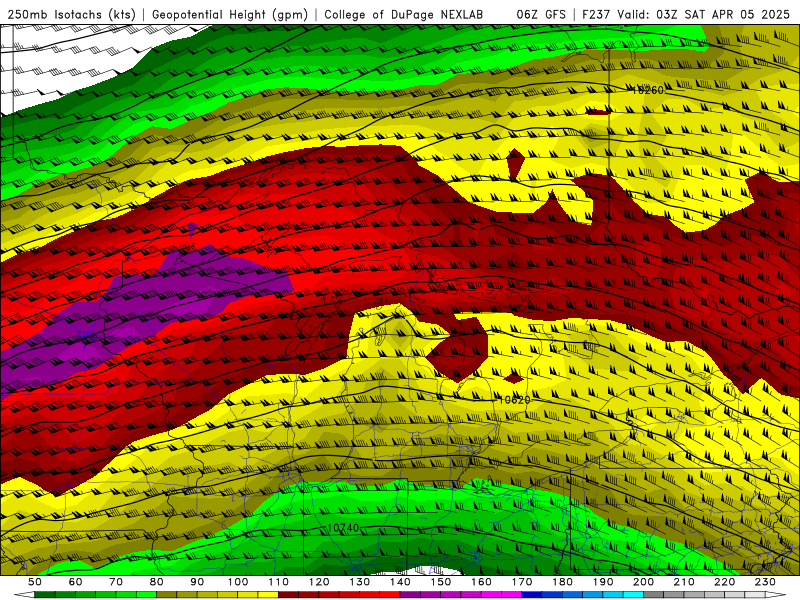This screenshot has height=600, width=800.
Task: Click the 190 value on the color scale
Action: pyautogui.click(x=603, y=582)
